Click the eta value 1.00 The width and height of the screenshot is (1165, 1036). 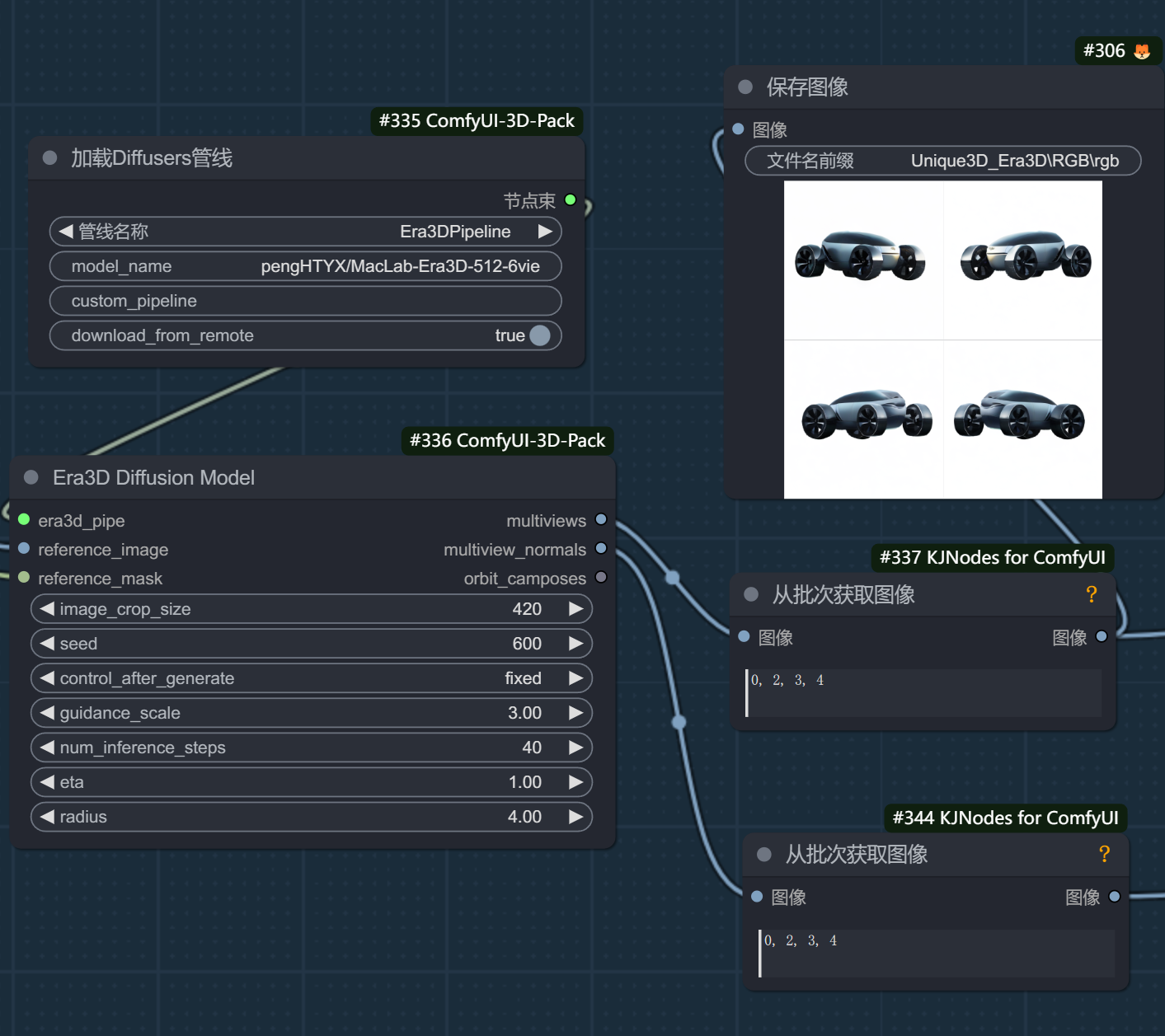click(x=524, y=782)
